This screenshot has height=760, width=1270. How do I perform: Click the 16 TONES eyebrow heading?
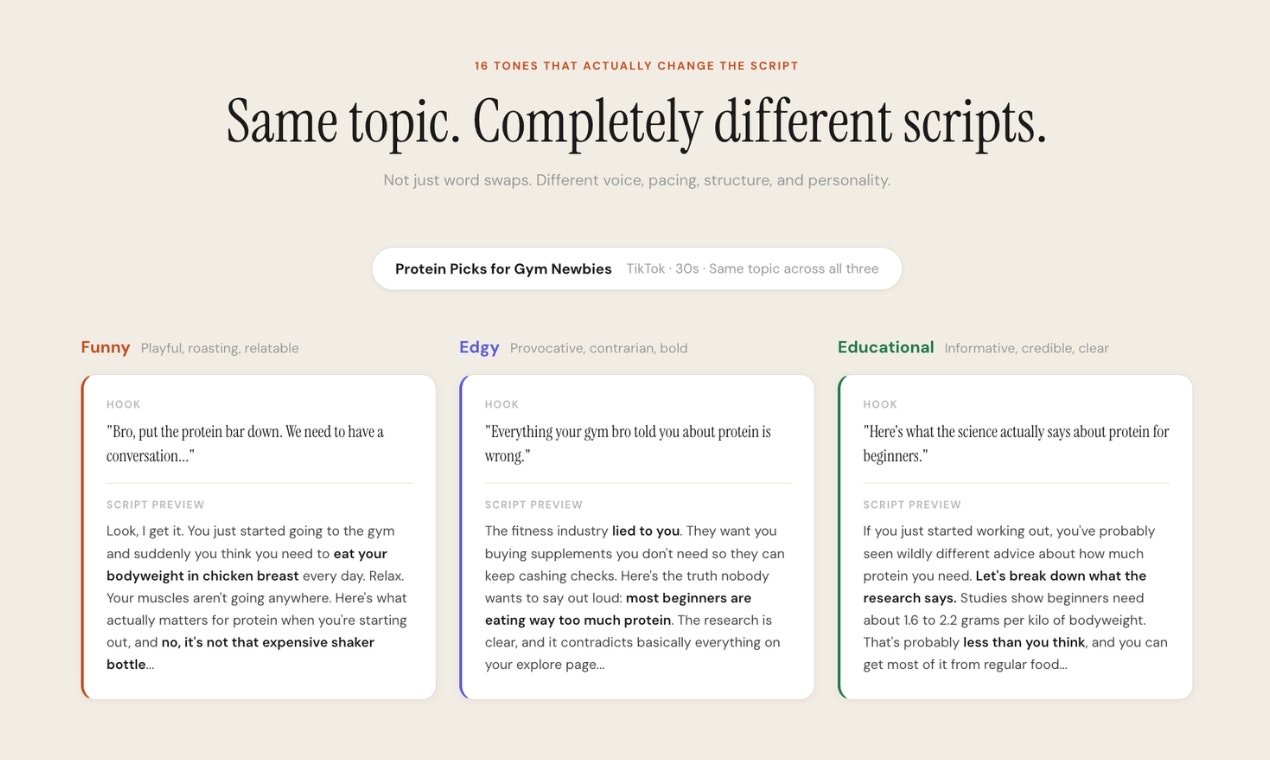click(637, 65)
